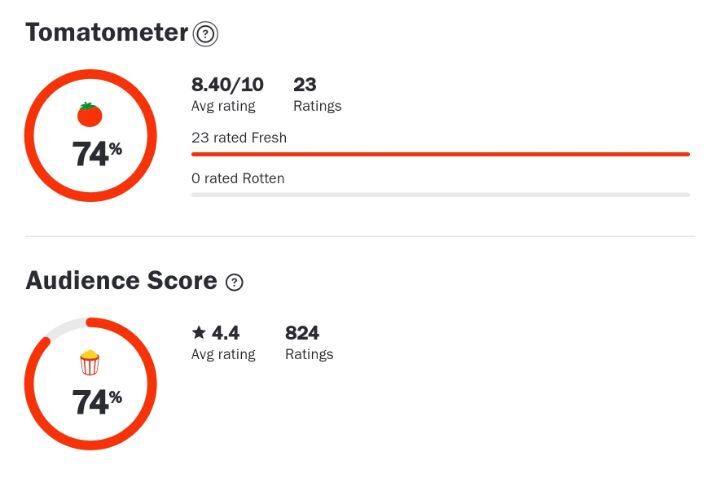The width and height of the screenshot is (720, 504).
Task: Click the gray Rotten ratings bar
Action: 440,194
